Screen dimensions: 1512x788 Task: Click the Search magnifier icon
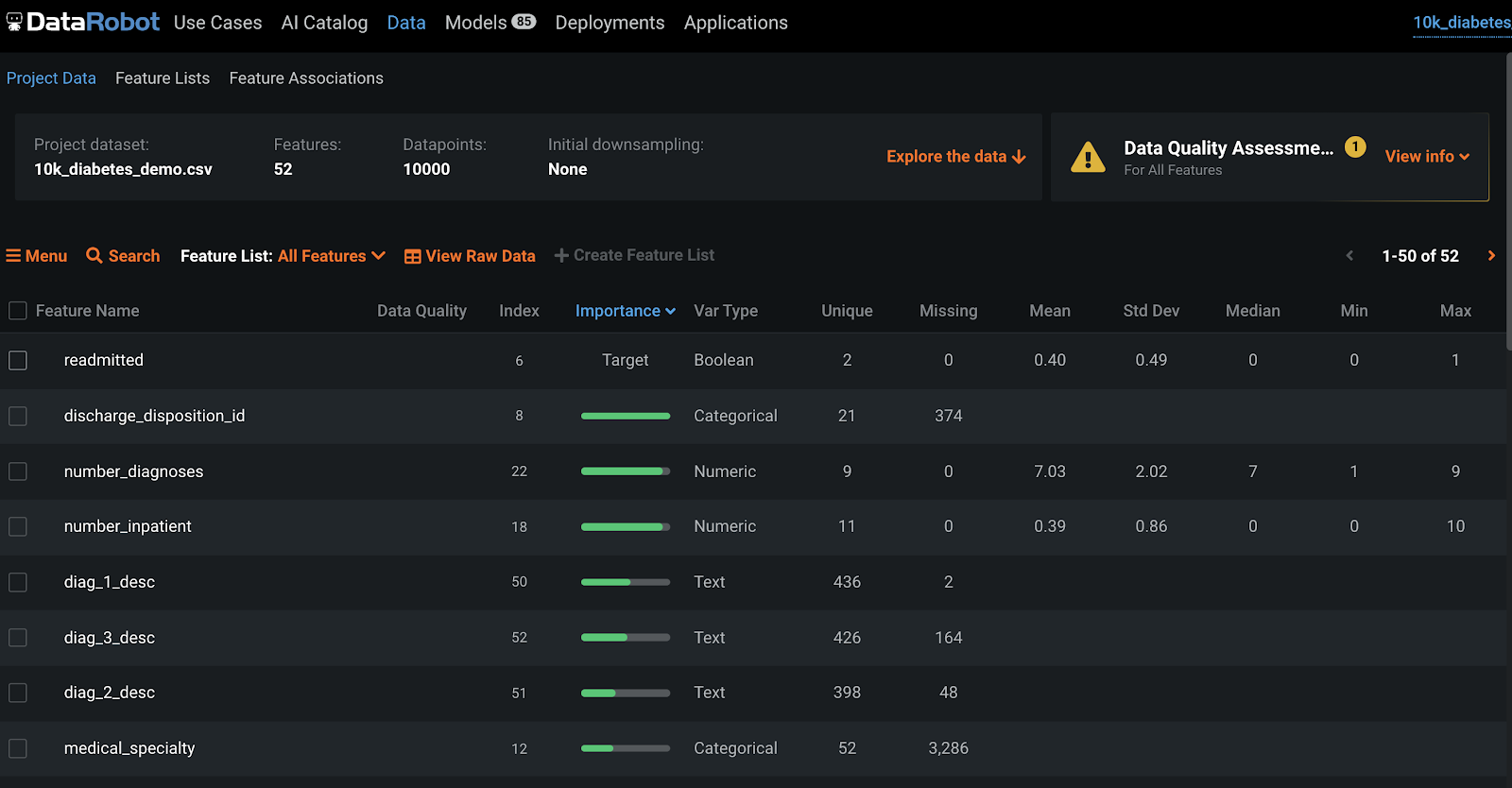point(94,256)
